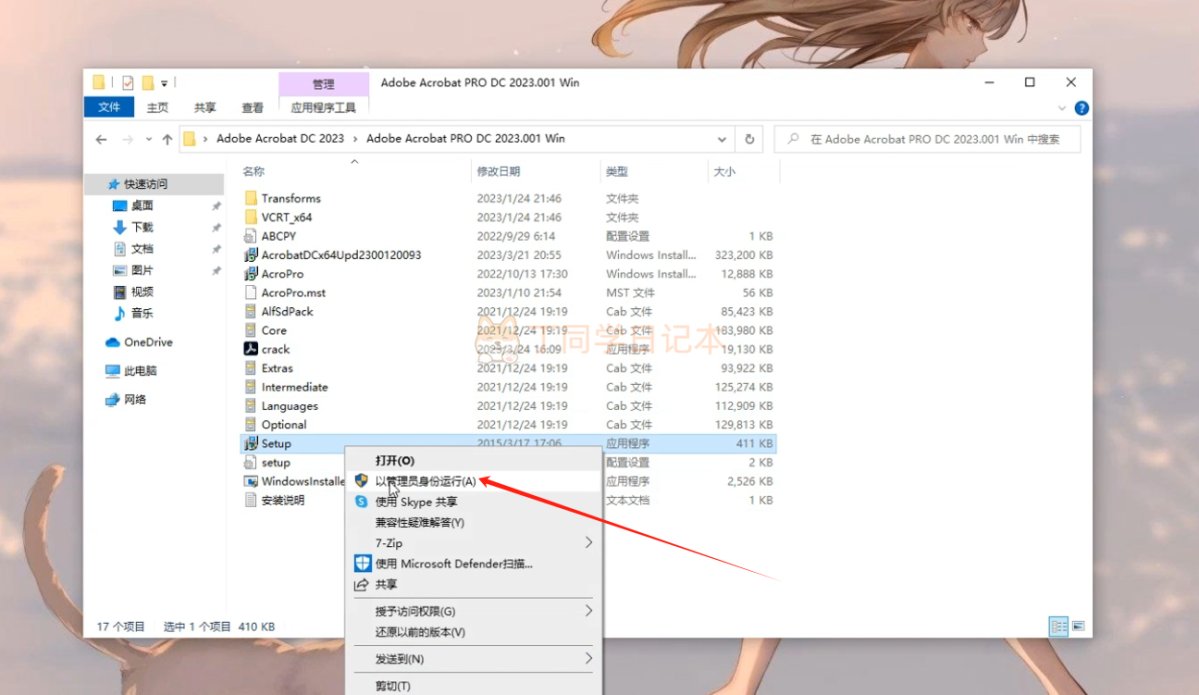Viewport: 1199px width, 695px height.
Task: Select the WindowsInstaller application icon
Action: pyautogui.click(x=251, y=481)
